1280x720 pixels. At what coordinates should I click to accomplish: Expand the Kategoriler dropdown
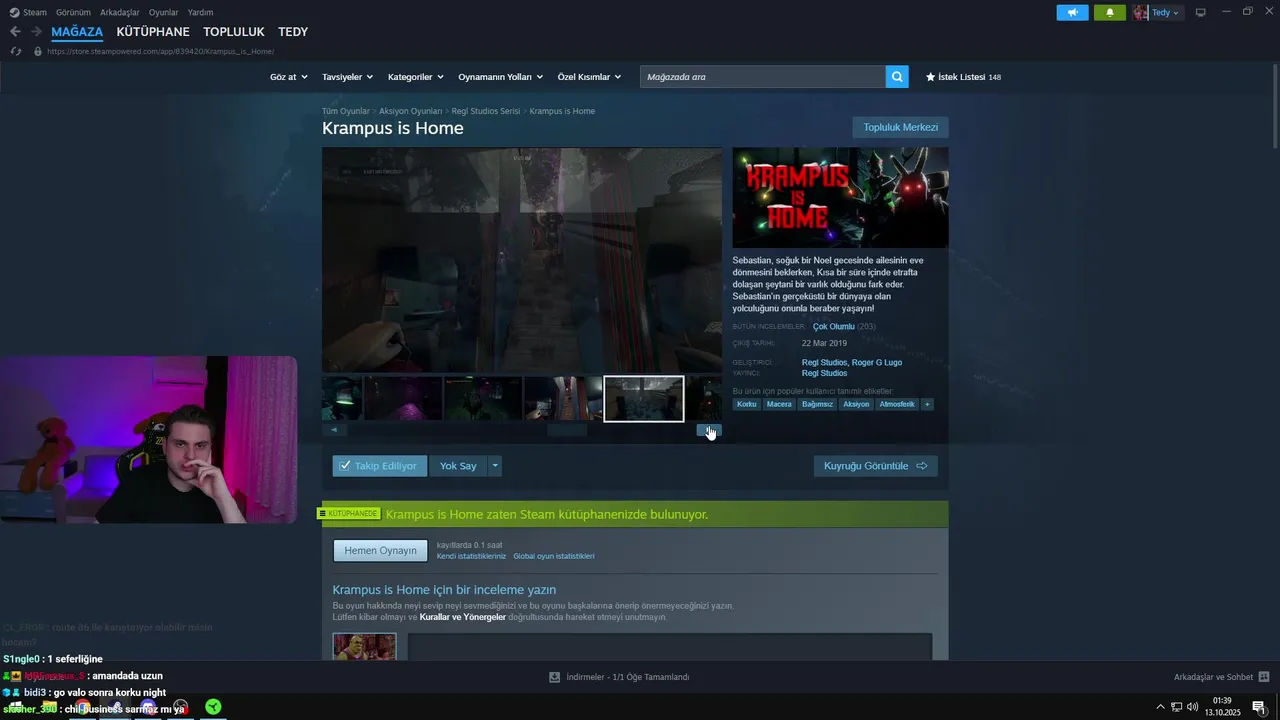click(x=415, y=77)
